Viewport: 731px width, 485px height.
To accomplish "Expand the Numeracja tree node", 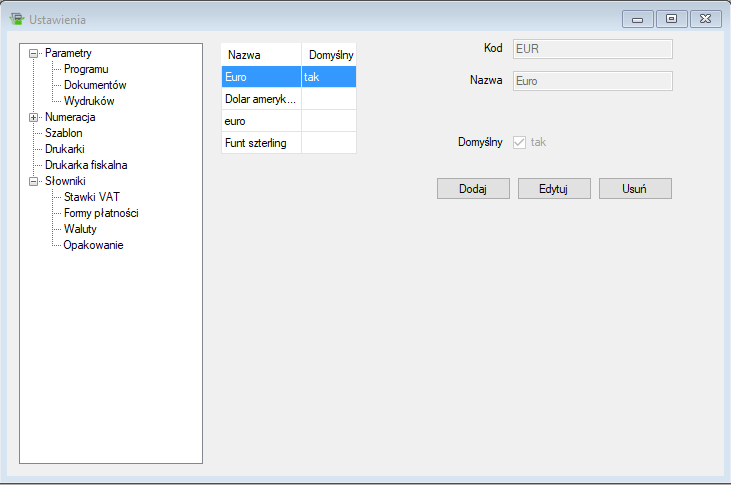I will [34, 117].
